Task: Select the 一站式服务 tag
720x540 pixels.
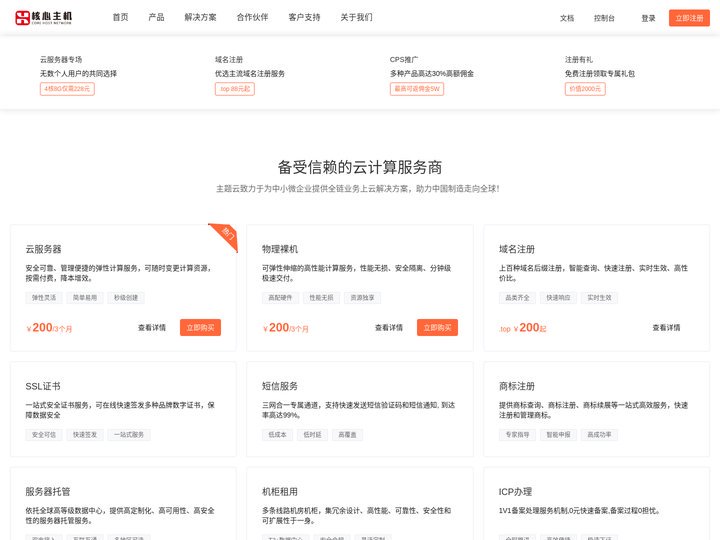Action: coord(129,434)
